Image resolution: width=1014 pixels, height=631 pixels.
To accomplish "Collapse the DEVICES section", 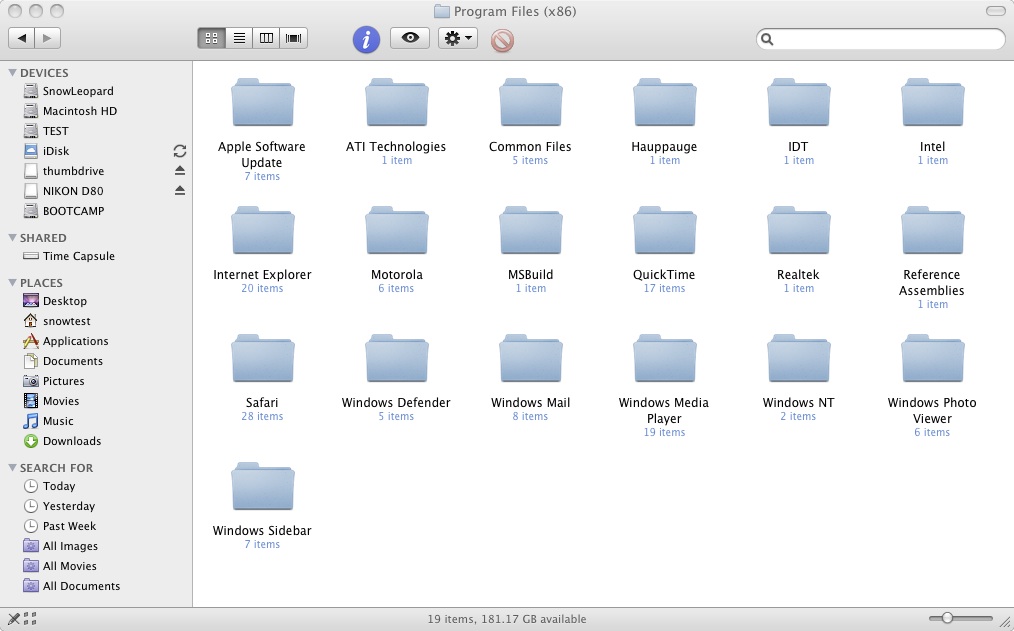I will 13,72.
